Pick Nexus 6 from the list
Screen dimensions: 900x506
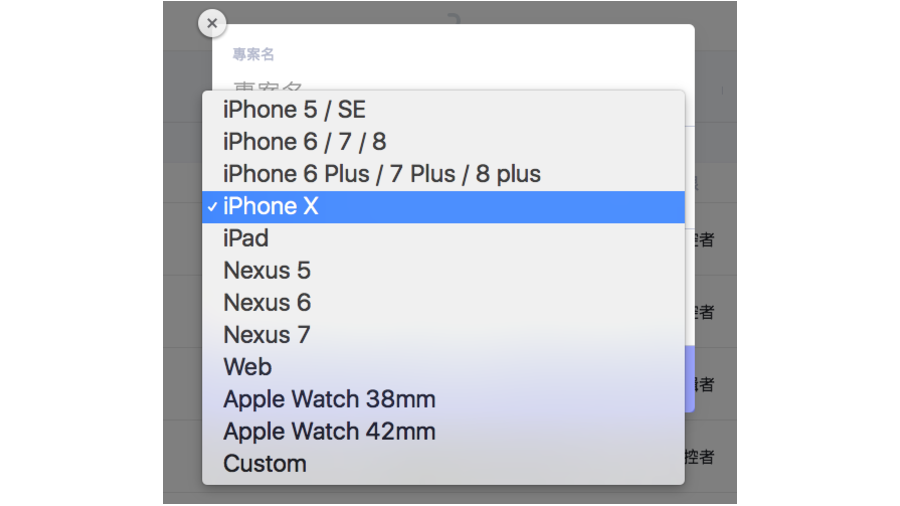[x=443, y=303]
